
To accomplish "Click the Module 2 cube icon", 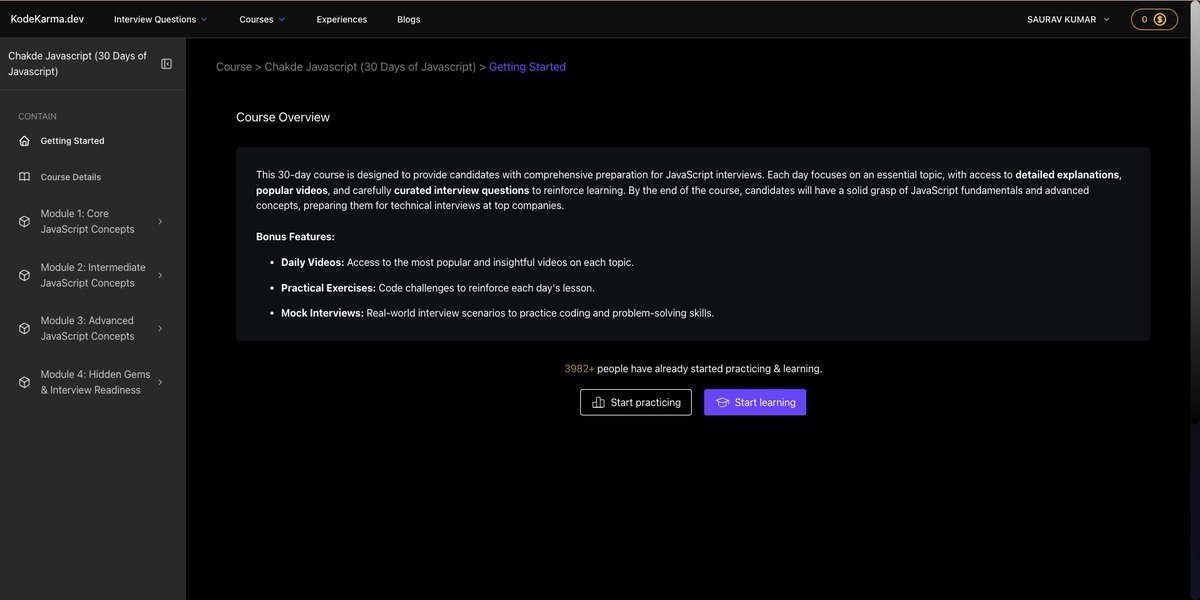I will pyautogui.click(x=25, y=275).
